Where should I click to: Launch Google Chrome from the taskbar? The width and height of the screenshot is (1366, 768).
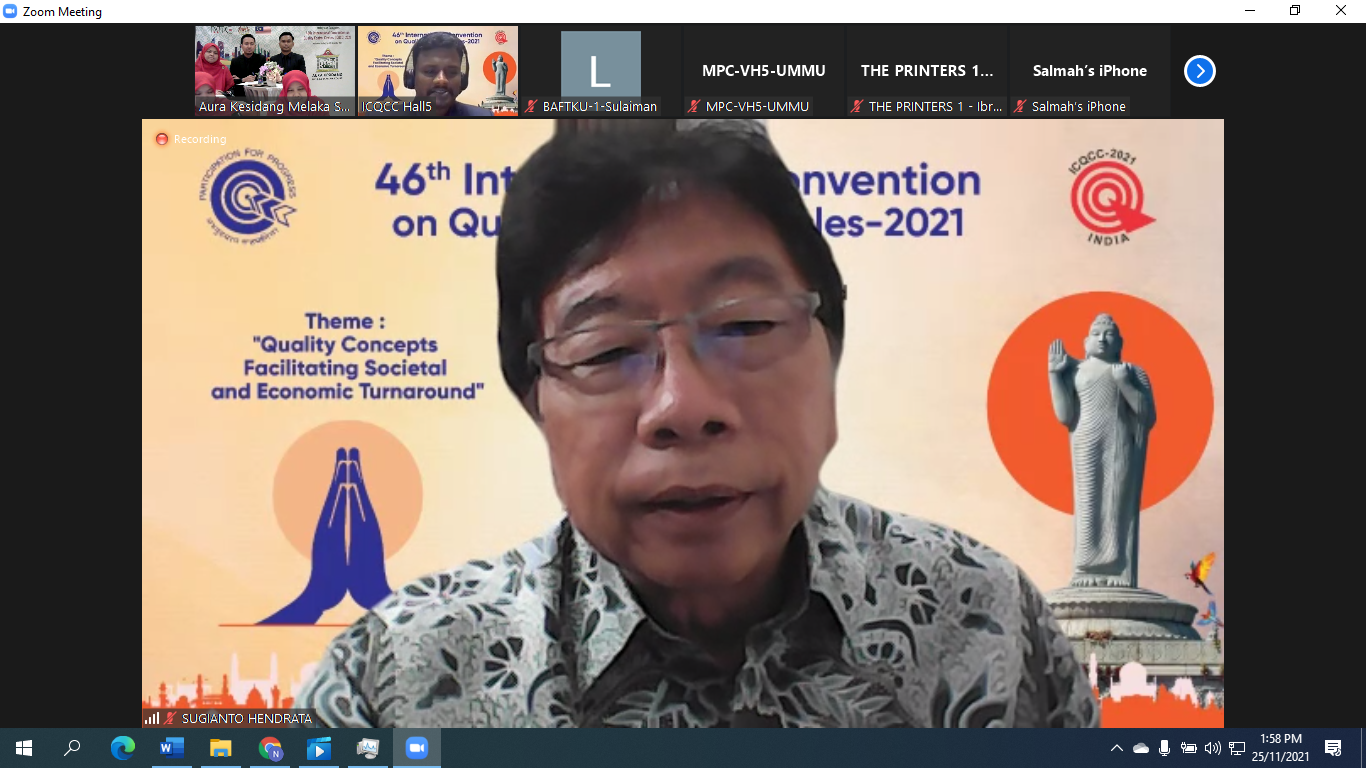(x=270, y=746)
